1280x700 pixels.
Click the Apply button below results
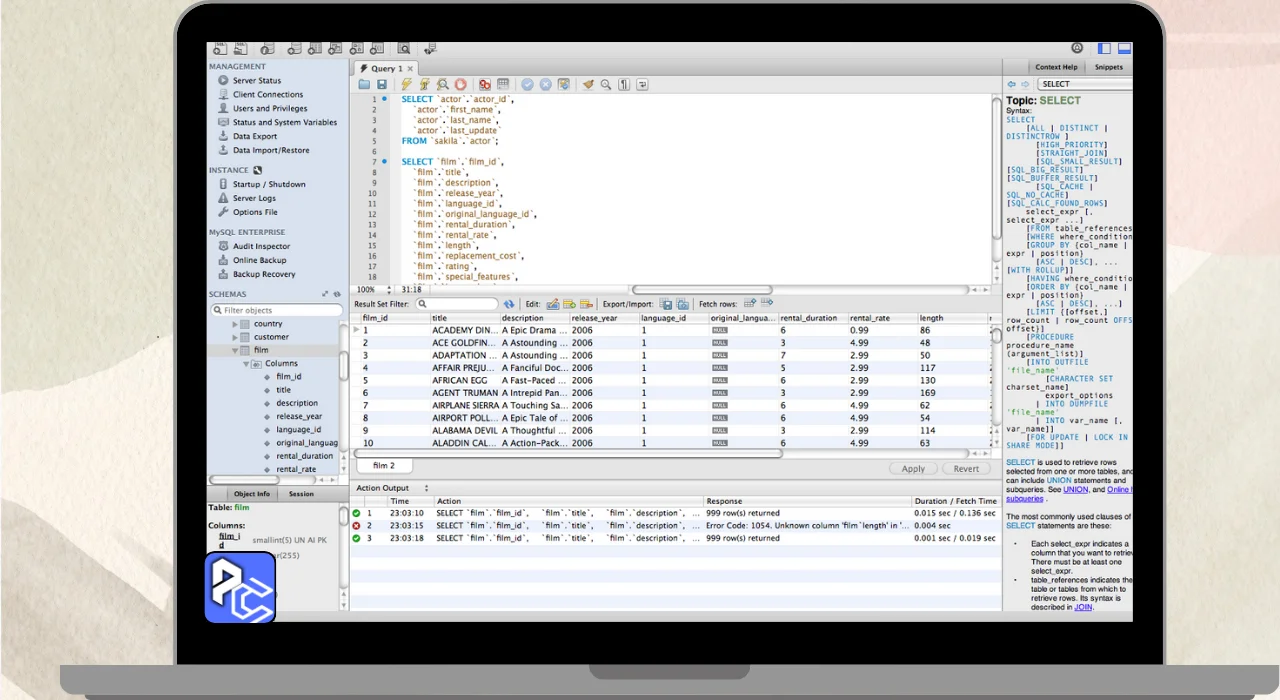[912, 468]
